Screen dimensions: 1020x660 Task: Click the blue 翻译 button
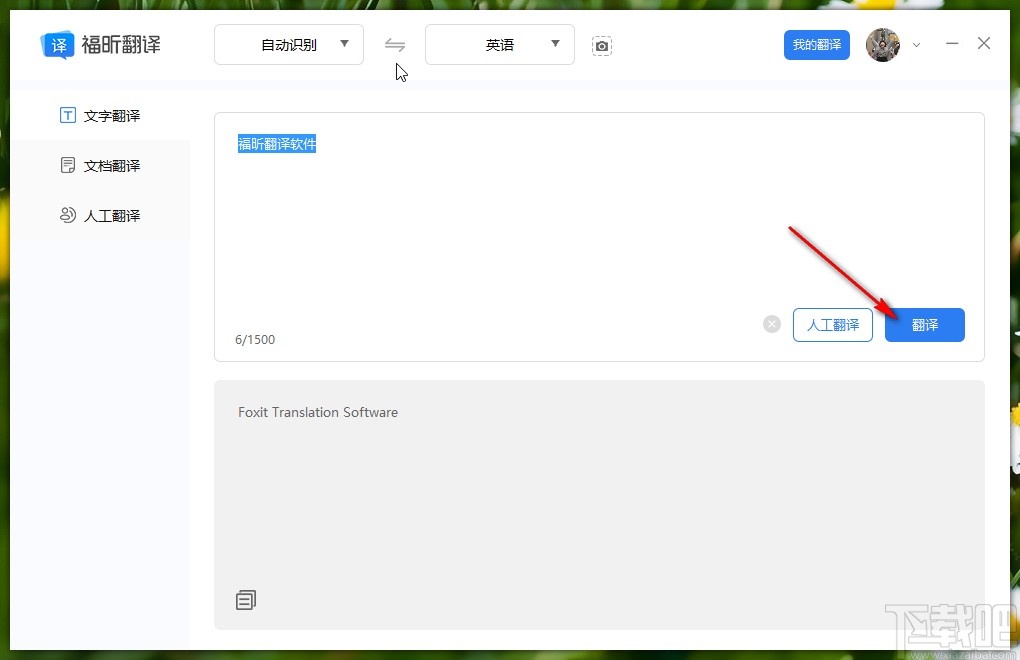point(924,324)
